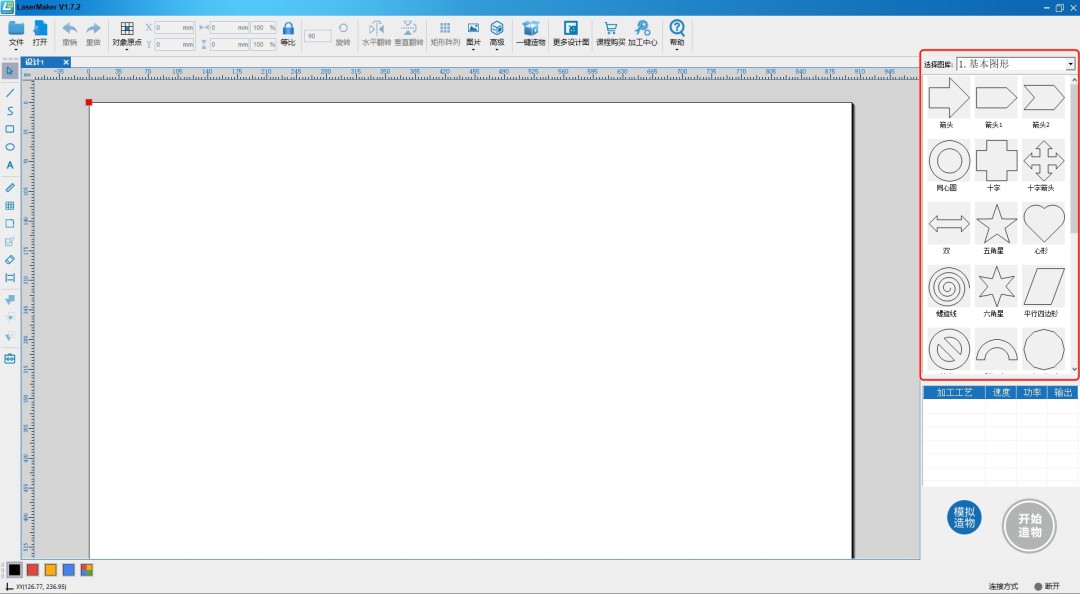Choose the text tool (A icon)
This screenshot has width=1080, height=594.
pyautogui.click(x=10, y=165)
